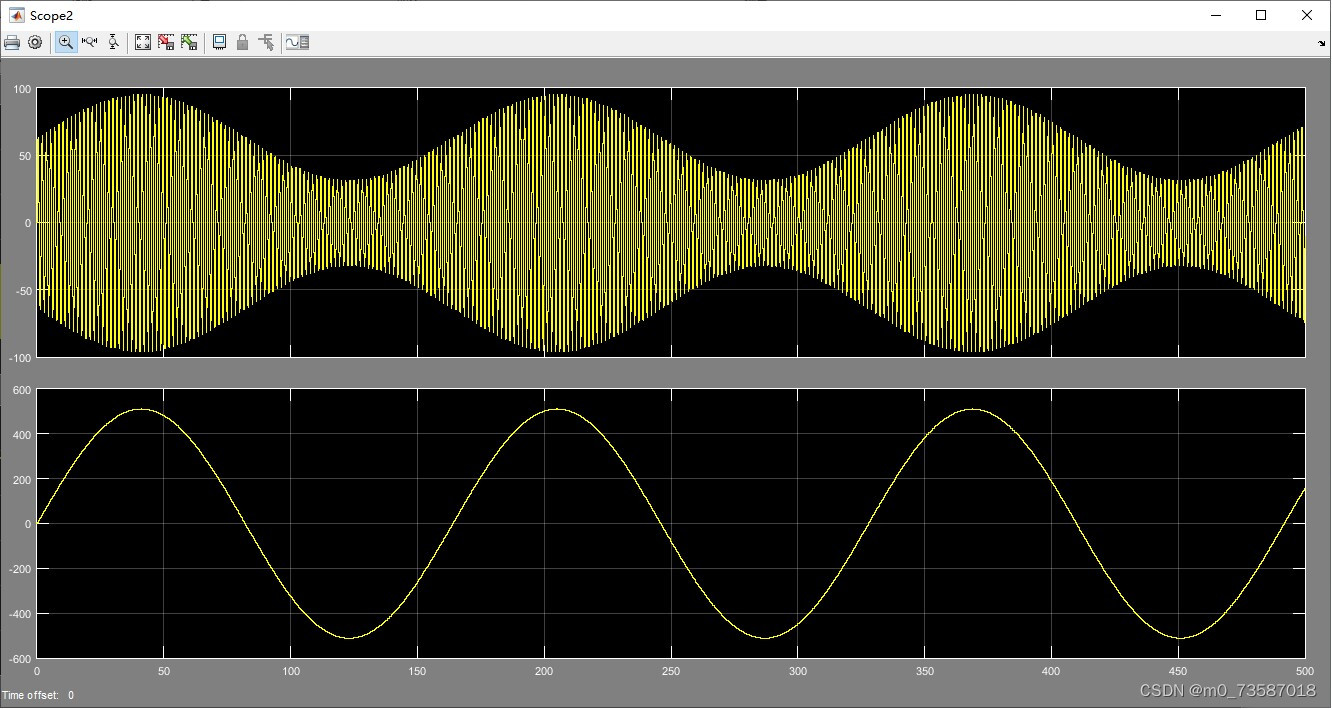Screen dimensions: 1332x709
Task: Click the top modulated signal plot
Action: pyautogui.click(x=671, y=222)
